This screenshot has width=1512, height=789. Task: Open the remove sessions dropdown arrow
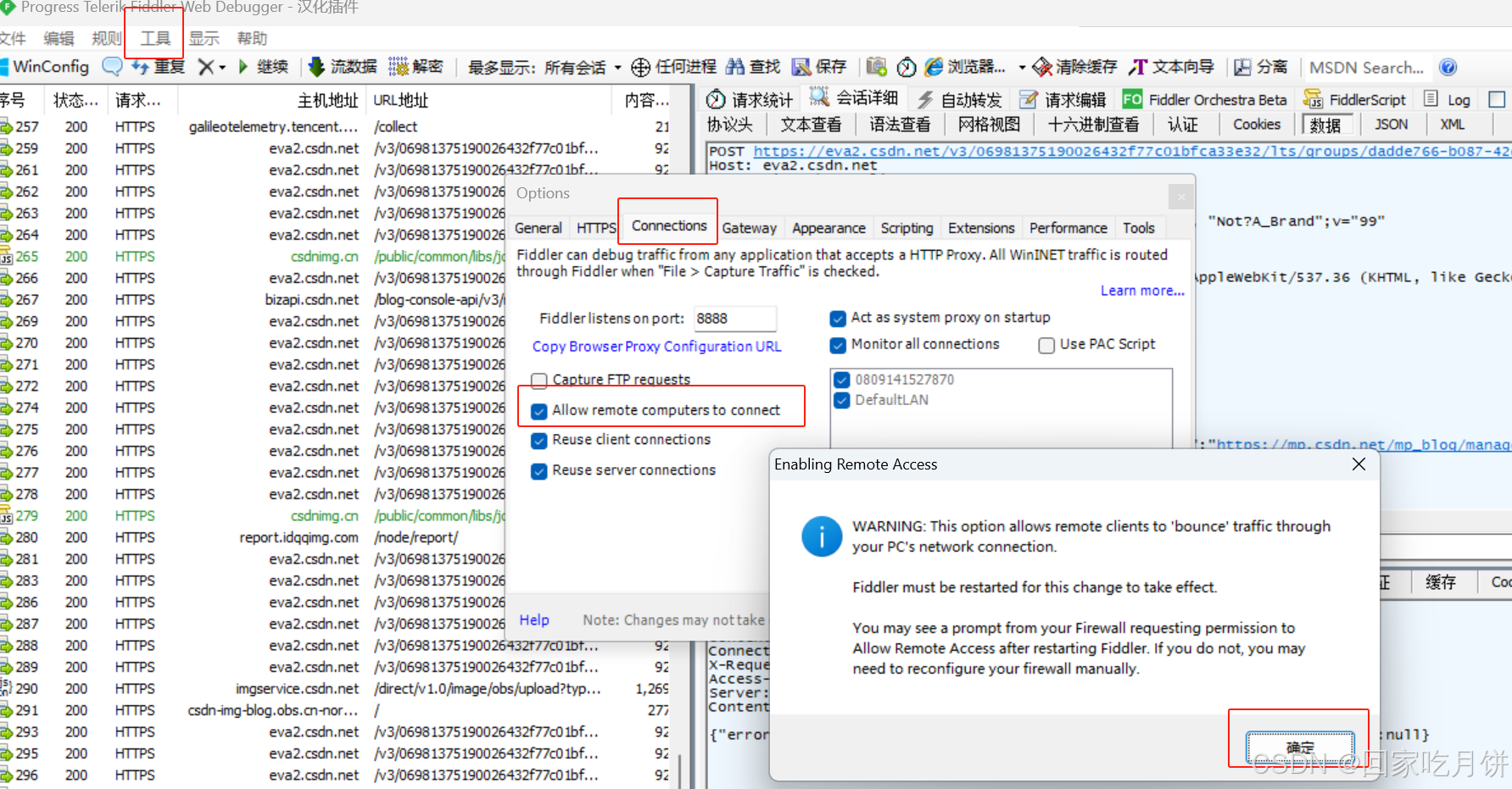pyautogui.click(x=222, y=67)
